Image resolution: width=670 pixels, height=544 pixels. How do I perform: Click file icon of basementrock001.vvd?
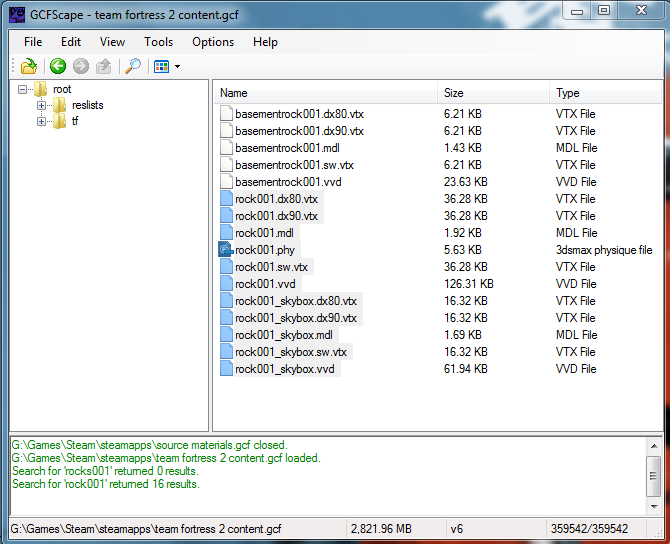226,182
